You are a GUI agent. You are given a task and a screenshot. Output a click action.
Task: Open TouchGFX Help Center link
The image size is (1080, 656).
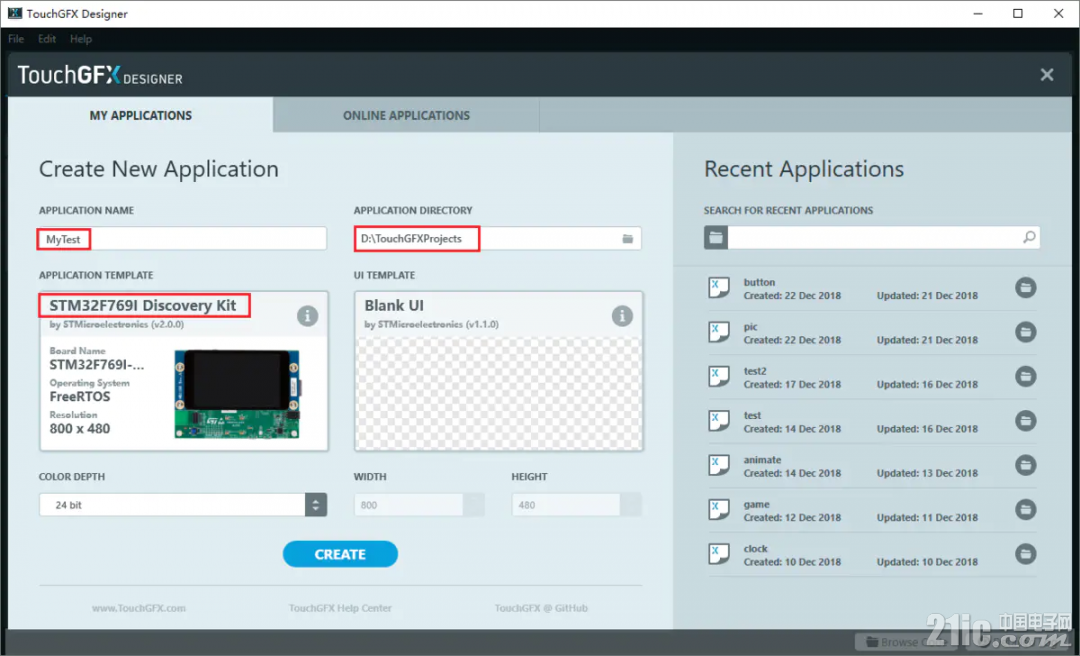(340, 608)
